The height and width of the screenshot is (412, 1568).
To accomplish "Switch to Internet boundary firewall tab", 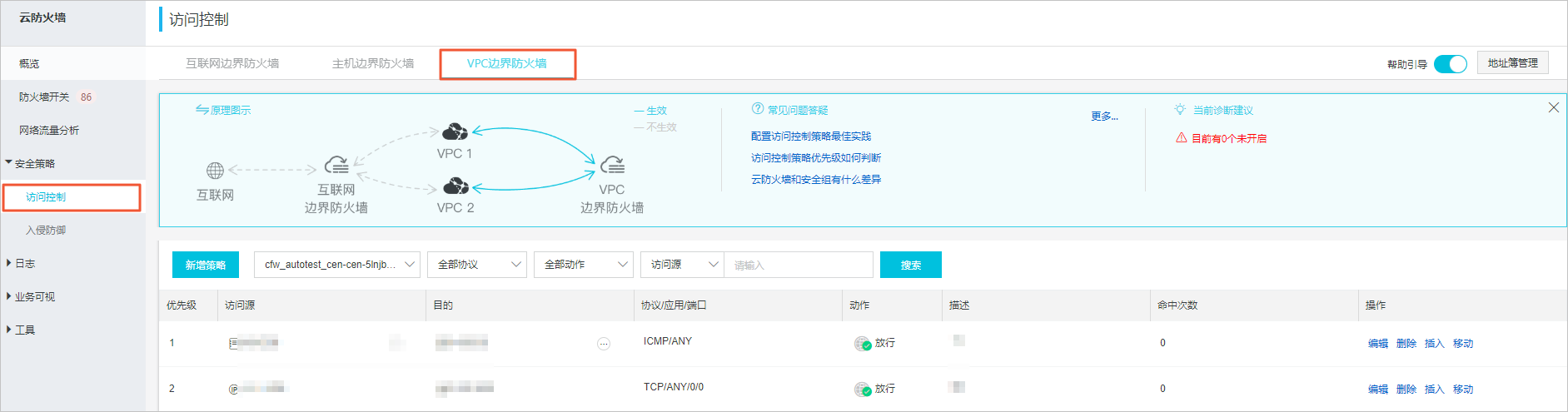I will click(x=232, y=63).
